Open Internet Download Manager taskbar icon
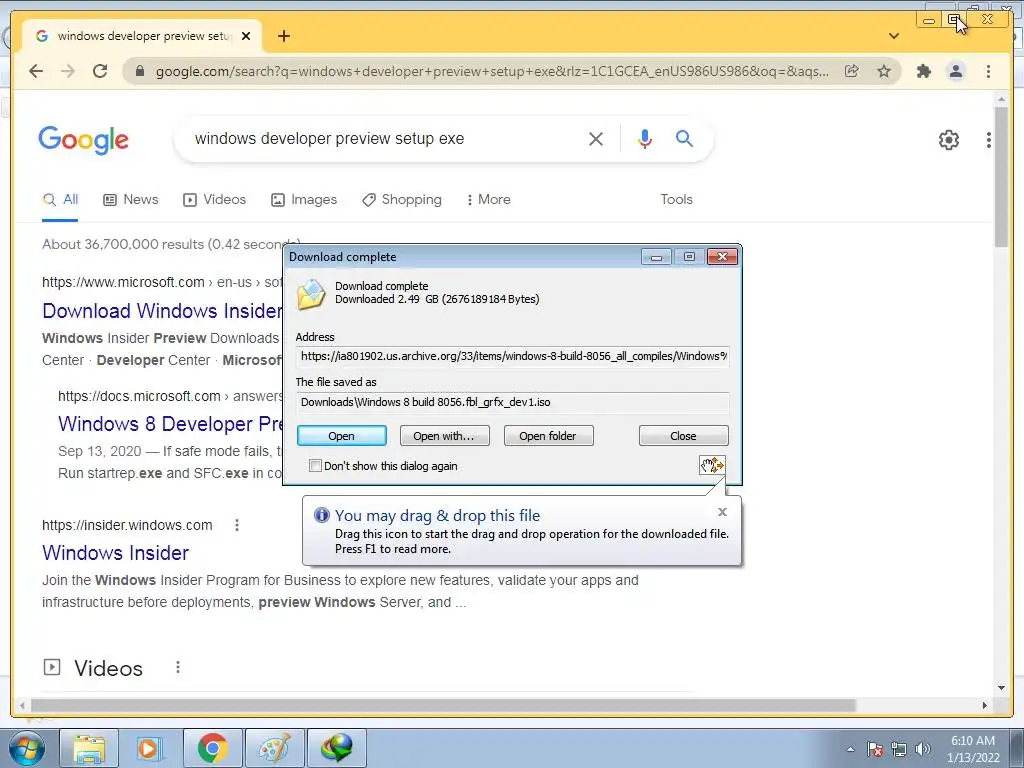Image resolution: width=1024 pixels, height=768 pixels. tap(336, 748)
